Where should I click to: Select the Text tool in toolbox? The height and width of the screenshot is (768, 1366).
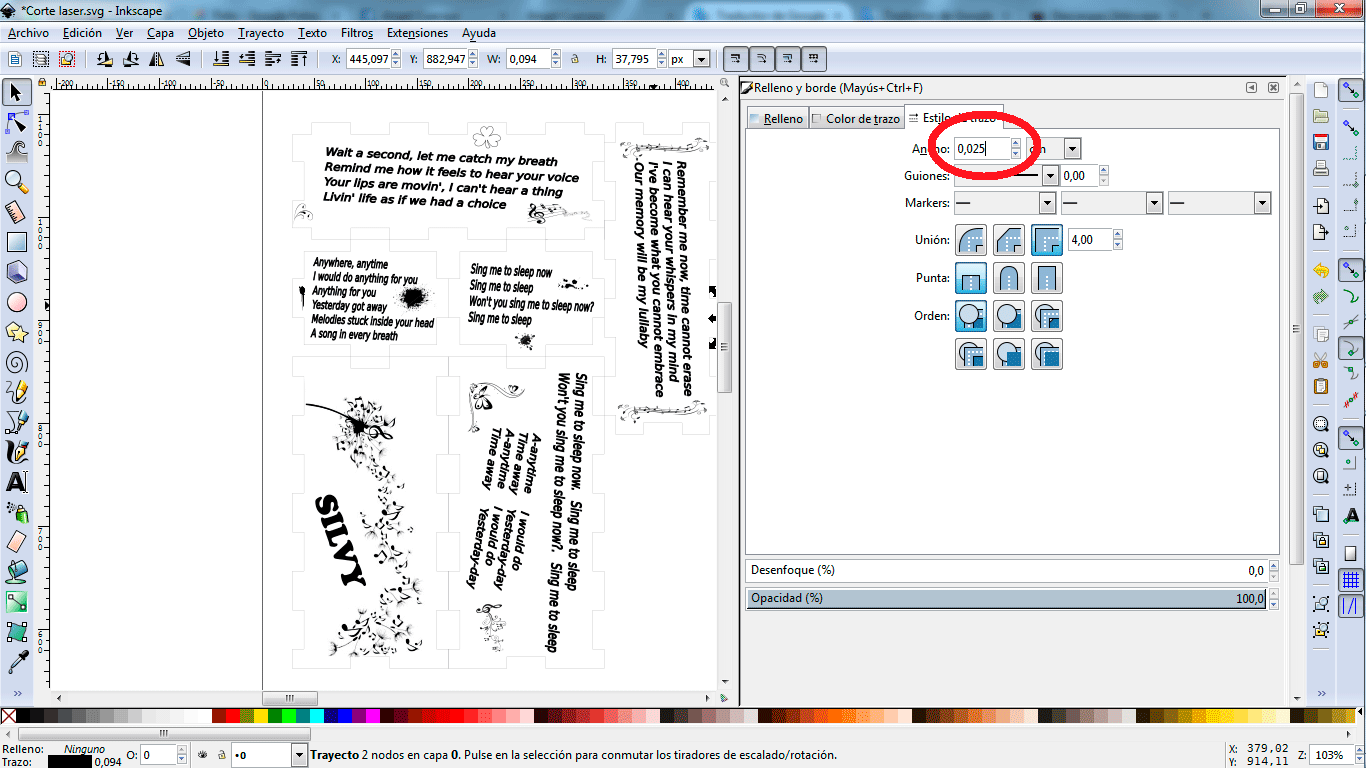coord(16,481)
